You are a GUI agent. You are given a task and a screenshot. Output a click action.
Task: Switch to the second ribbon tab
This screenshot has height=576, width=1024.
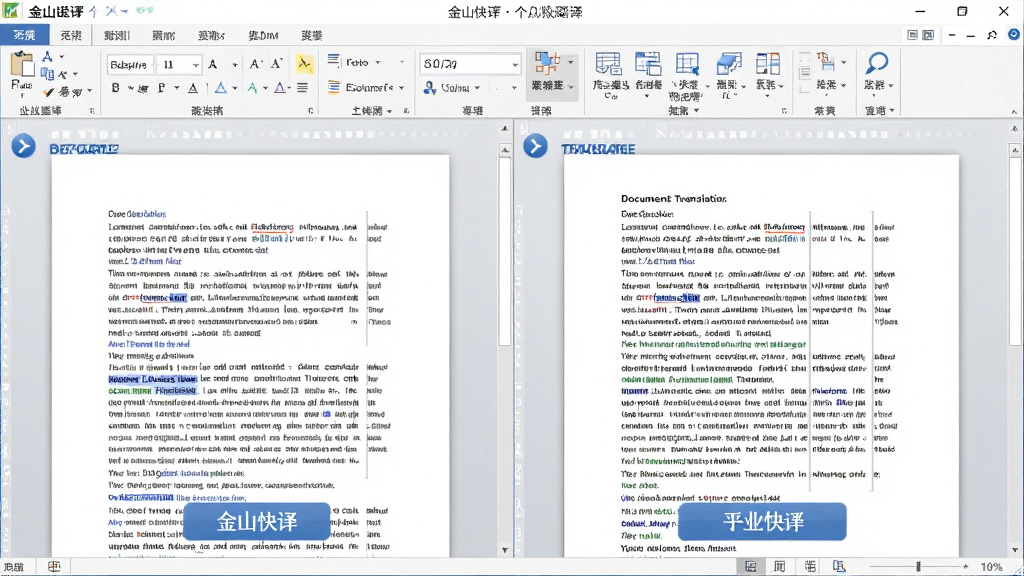(x=71, y=35)
